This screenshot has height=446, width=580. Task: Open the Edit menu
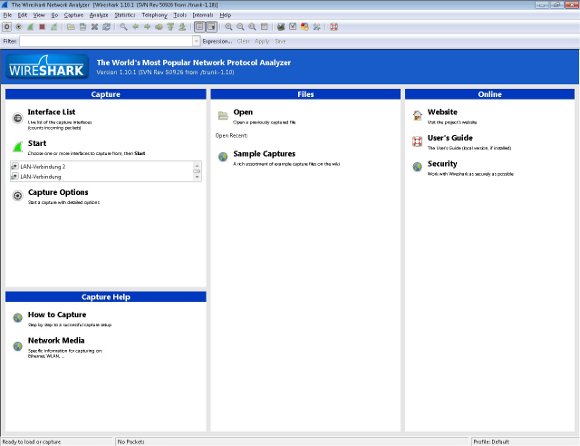click(x=23, y=15)
